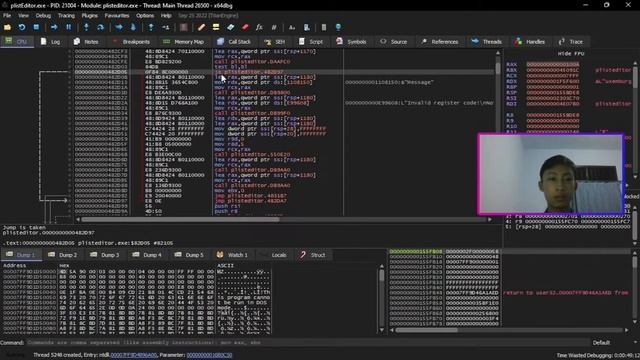Click the Restart debuggee icon
Screen dimensions: 640x360
pos(22,27)
